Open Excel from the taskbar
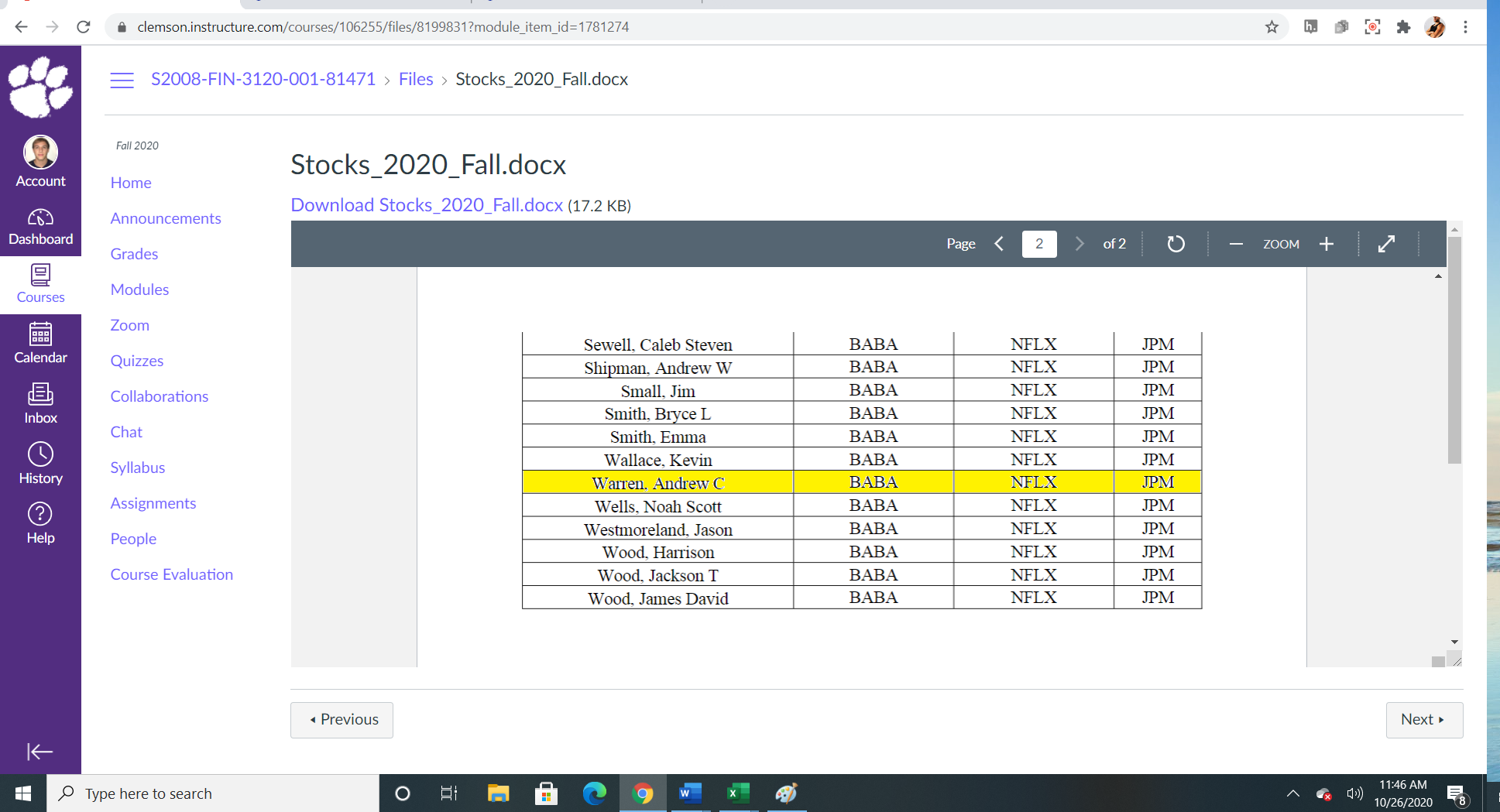The height and width of the screenshot is (812, 1500). click(738, 793)
